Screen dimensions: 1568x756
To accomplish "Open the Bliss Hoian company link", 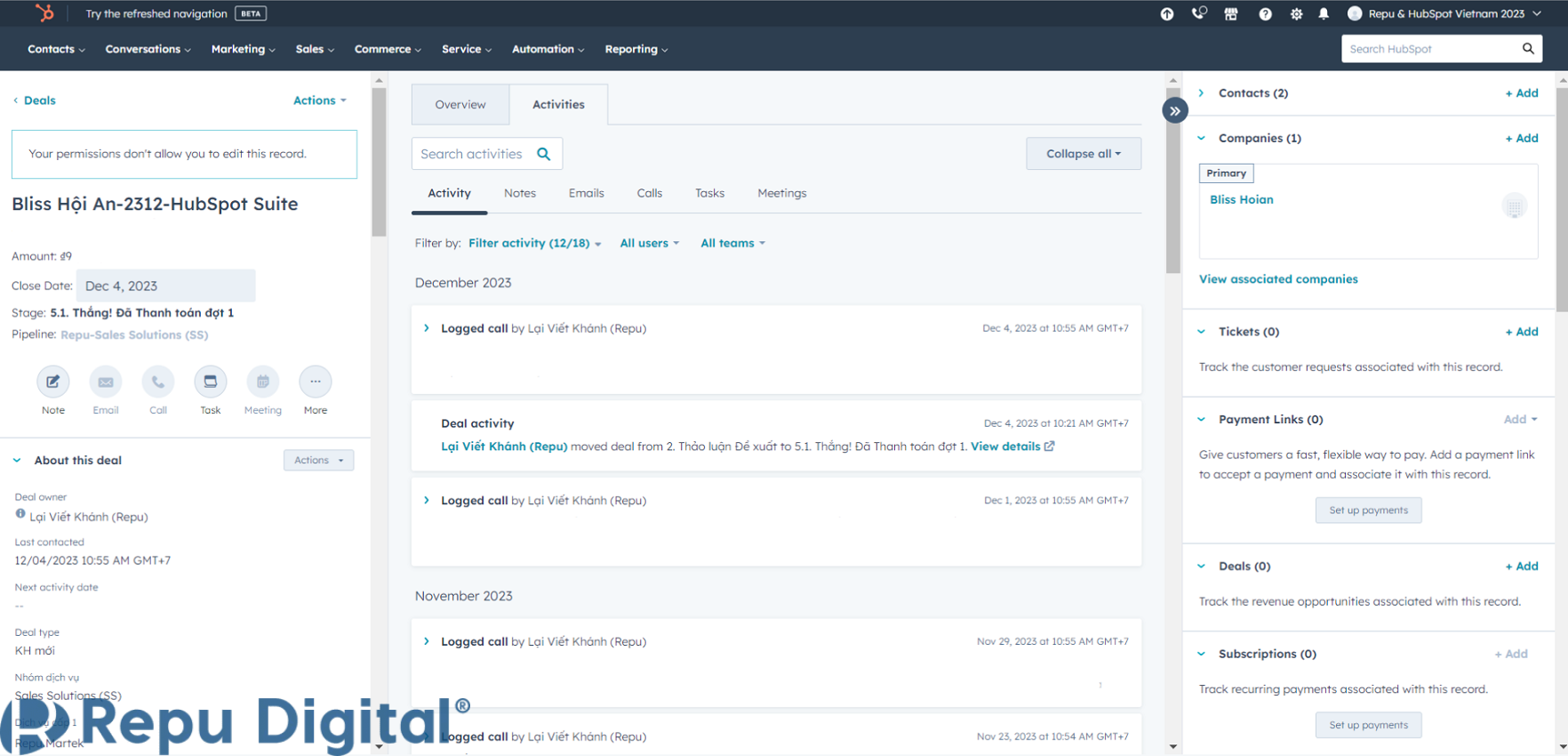I will [x=1242, y=199].
